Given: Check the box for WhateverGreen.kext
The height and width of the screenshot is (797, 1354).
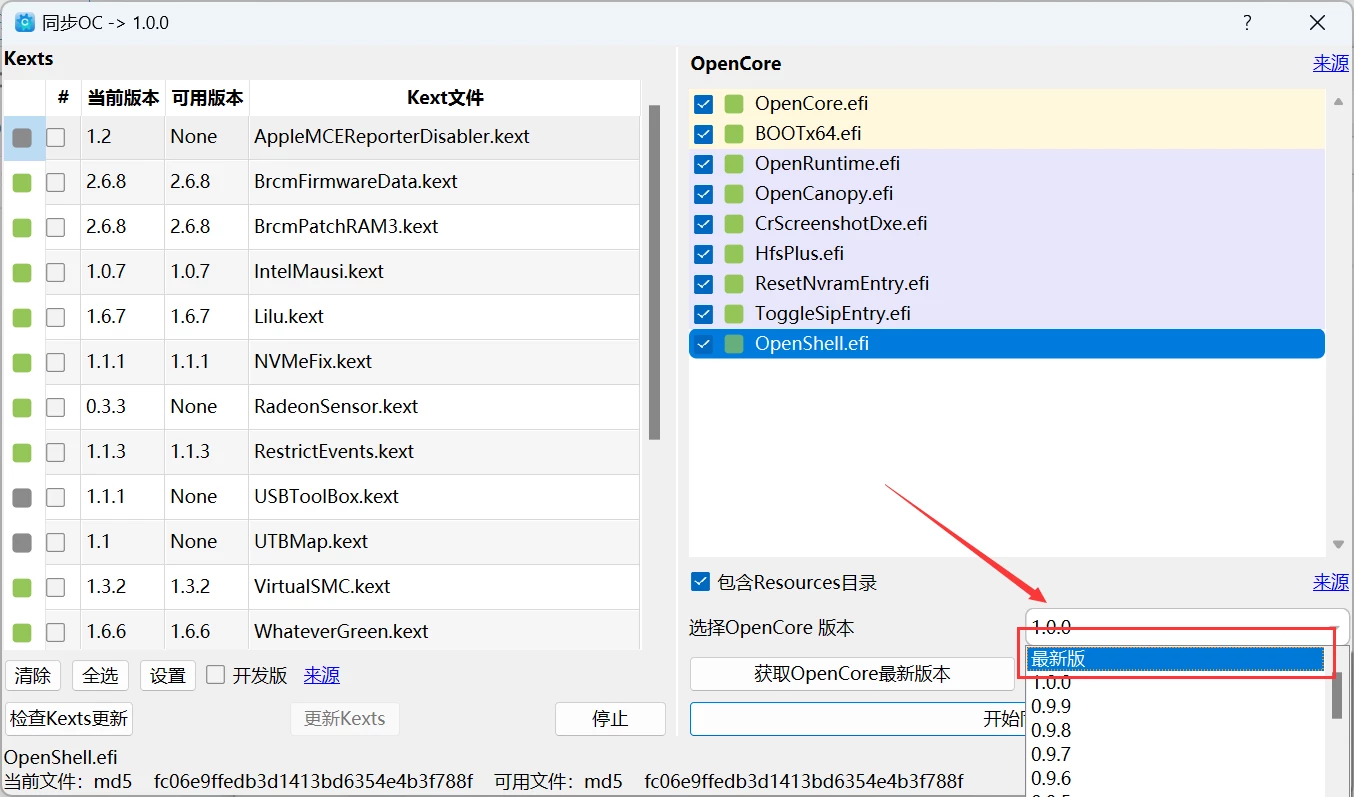Looking at the screenshot, I should point(56,632).
